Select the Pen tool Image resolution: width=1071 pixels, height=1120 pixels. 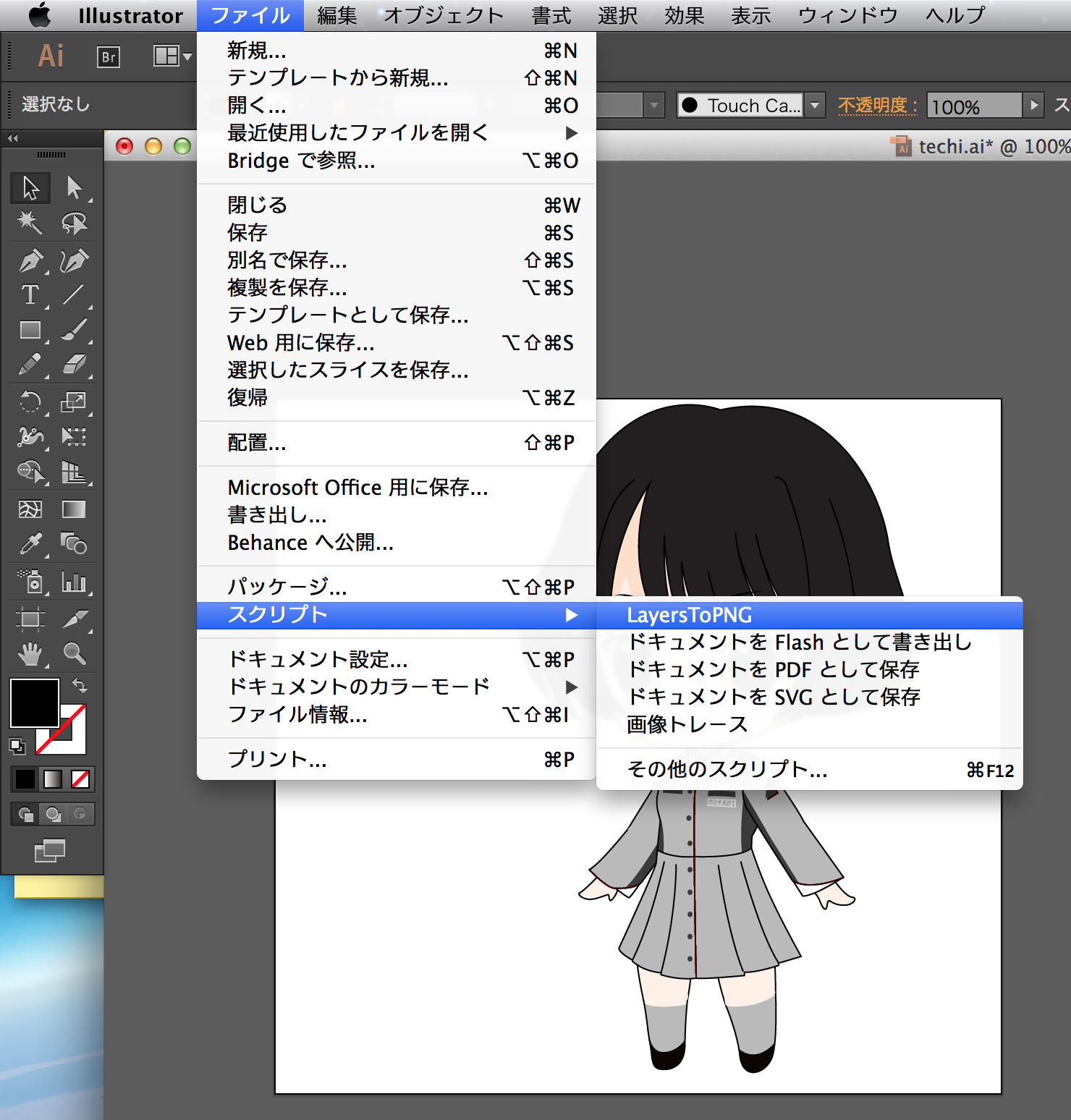click(30, 260)
